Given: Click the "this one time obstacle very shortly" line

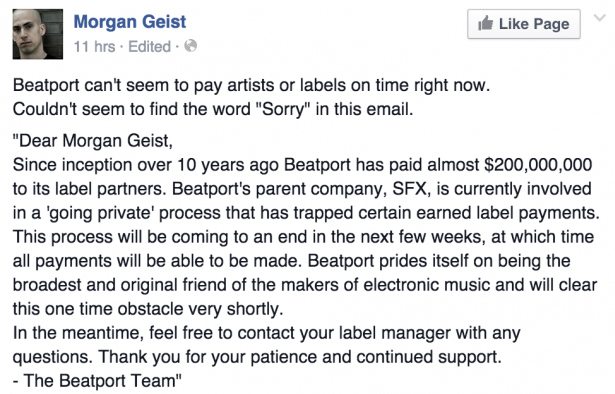Looking at the screenshot, I should coord(148,309).
